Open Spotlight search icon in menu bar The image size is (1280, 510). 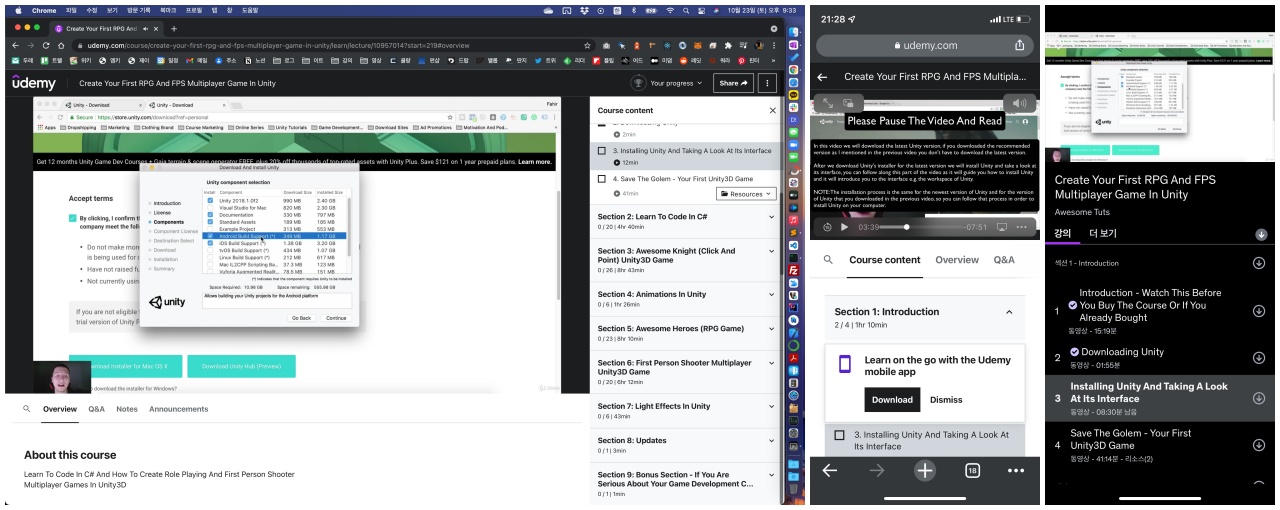click(688, 10)
